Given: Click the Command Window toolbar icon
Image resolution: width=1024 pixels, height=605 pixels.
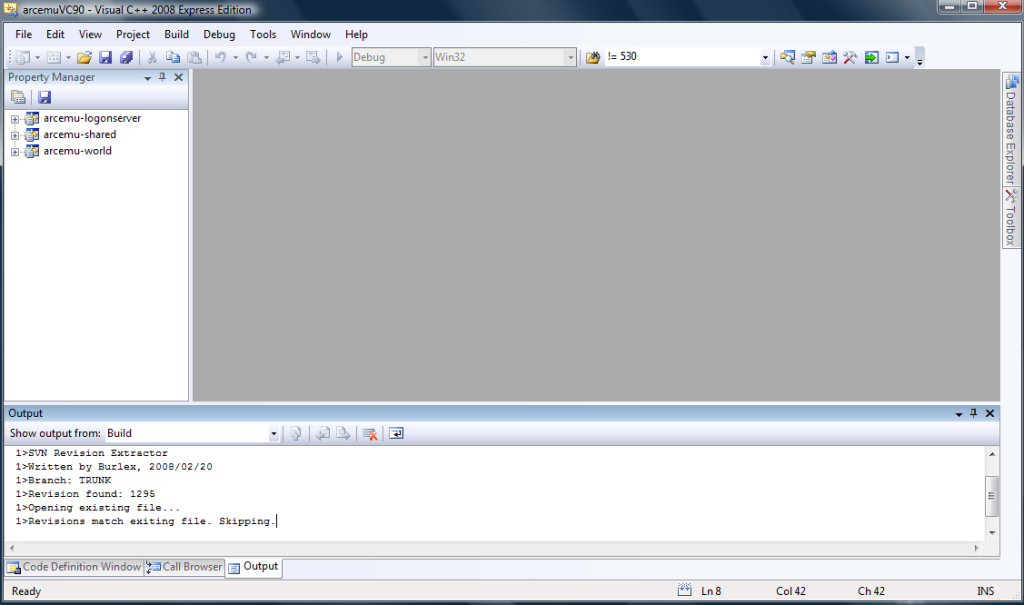Looking at the screenshot, I should point(892,57).
